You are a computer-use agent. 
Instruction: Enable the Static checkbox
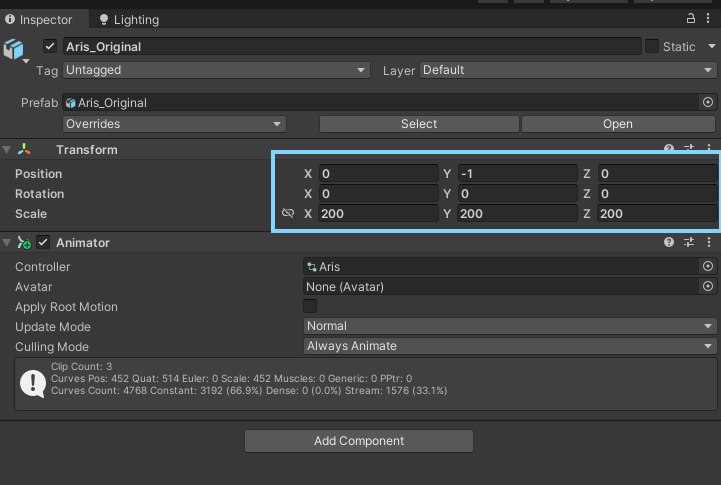[x=652, y=46]
